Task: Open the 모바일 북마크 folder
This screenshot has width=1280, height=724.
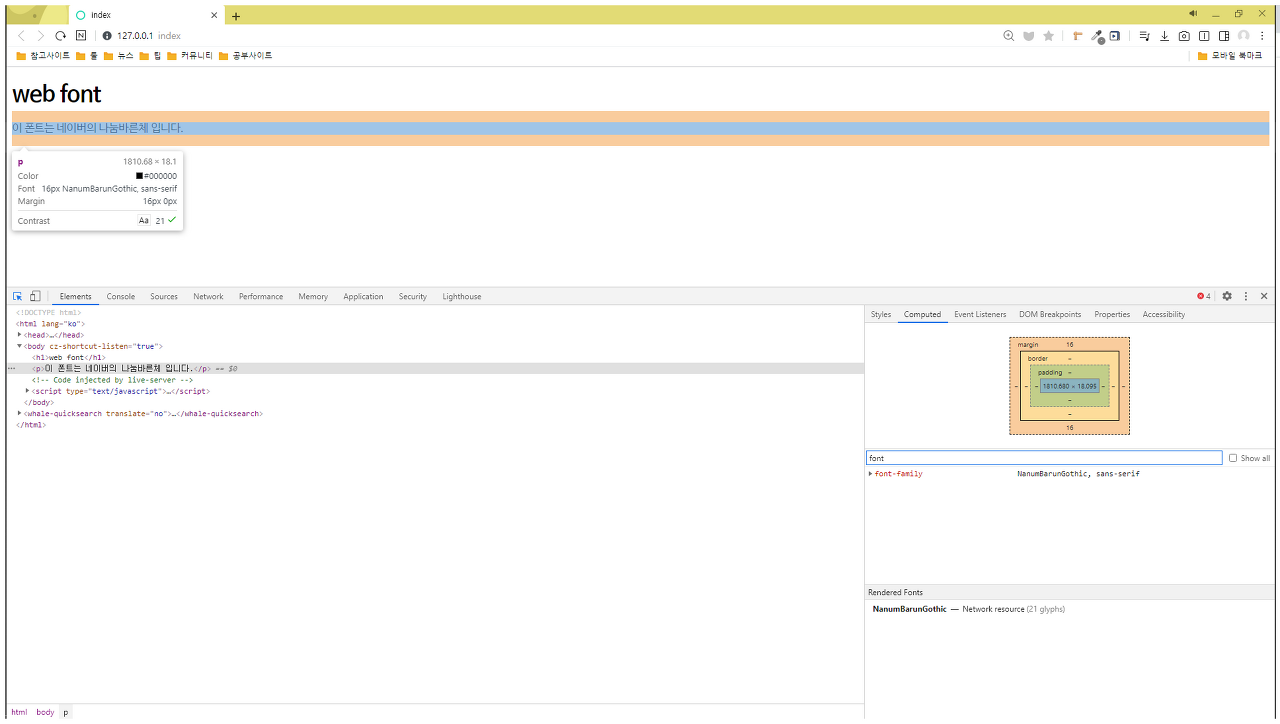Action: 1230,56
